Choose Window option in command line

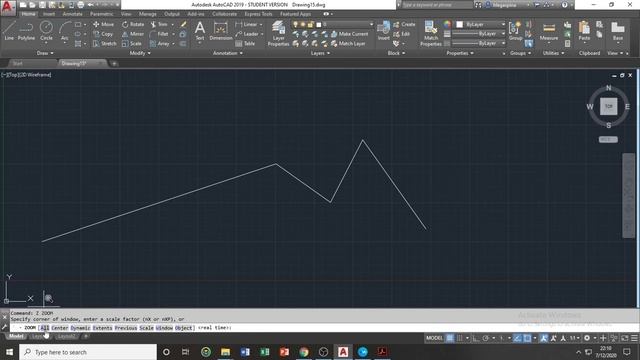point(164,328)
